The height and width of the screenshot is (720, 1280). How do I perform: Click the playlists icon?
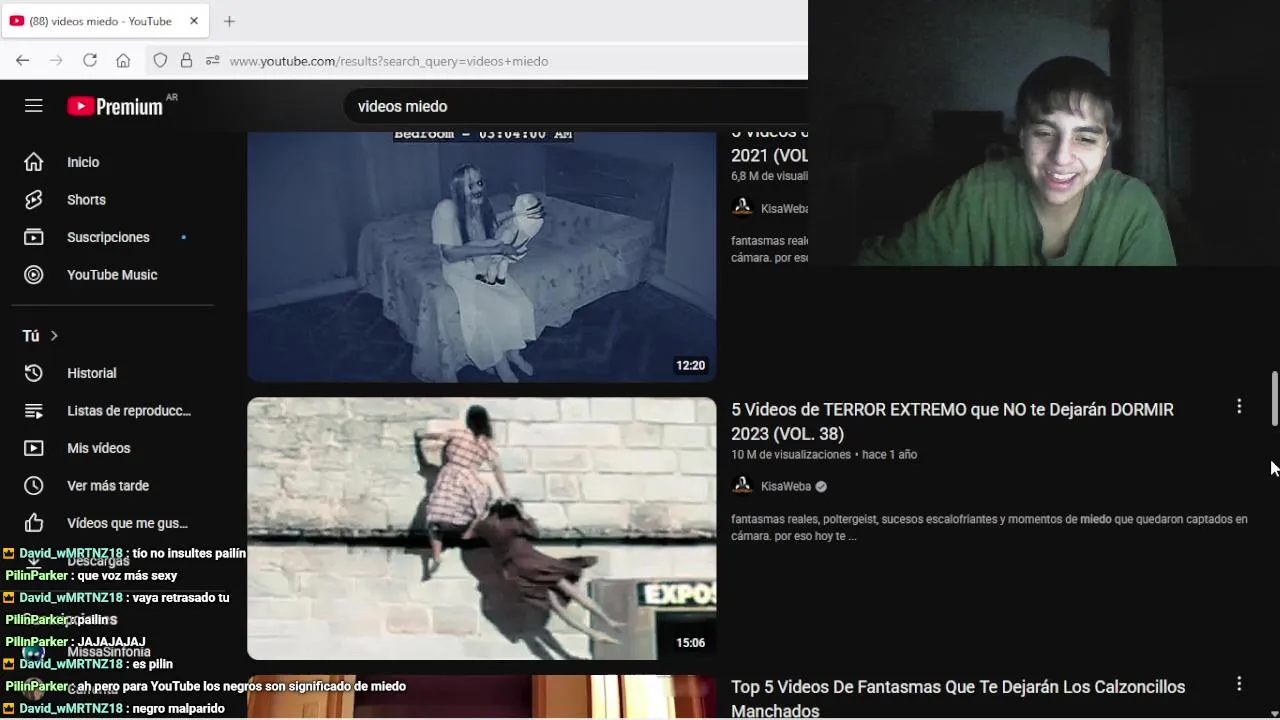[x=34, y=411]
